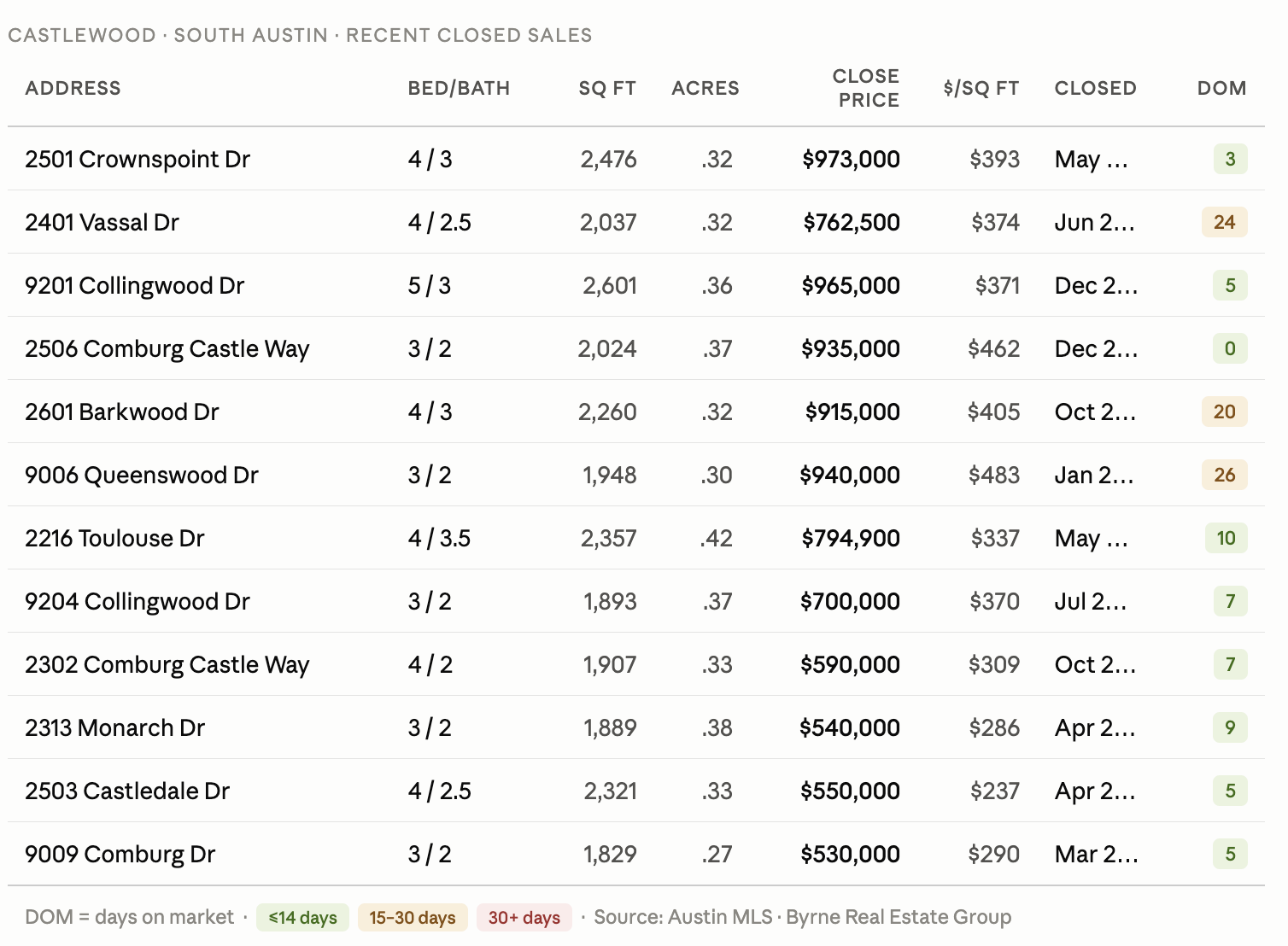Click the $550,000 close price
Viewport: 1288px width, 946px height.
pyautogui.click(x=850, y=791)
